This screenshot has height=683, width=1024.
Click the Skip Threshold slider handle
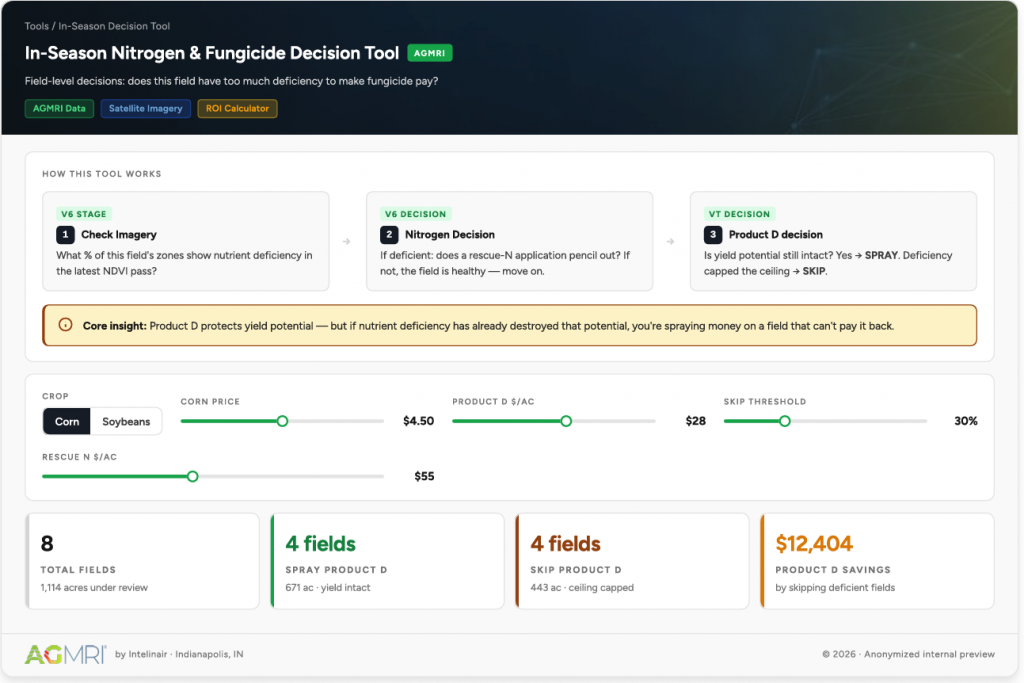pos(785,421)
